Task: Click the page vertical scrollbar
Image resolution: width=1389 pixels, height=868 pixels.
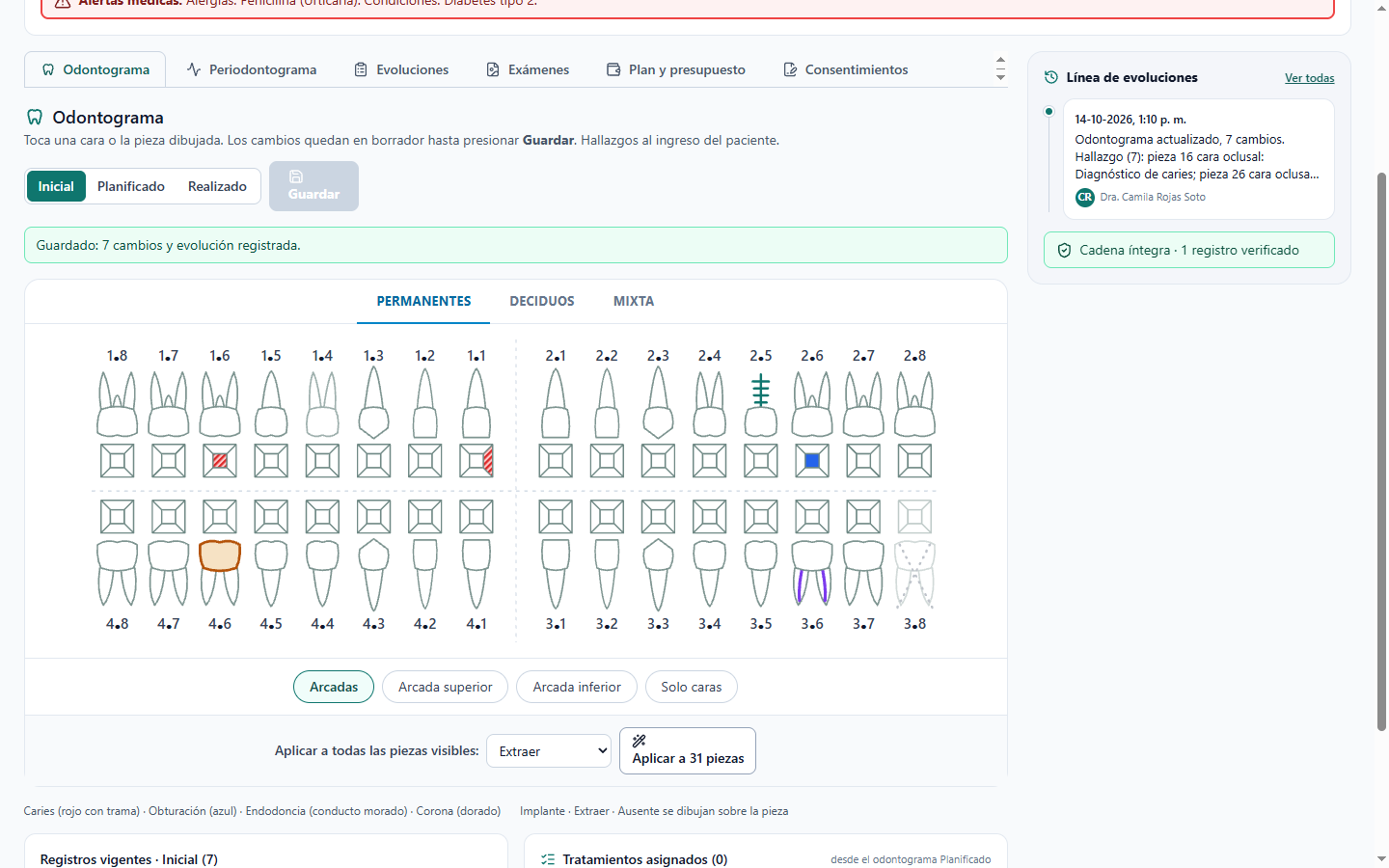Action: tap(1381, 451)
